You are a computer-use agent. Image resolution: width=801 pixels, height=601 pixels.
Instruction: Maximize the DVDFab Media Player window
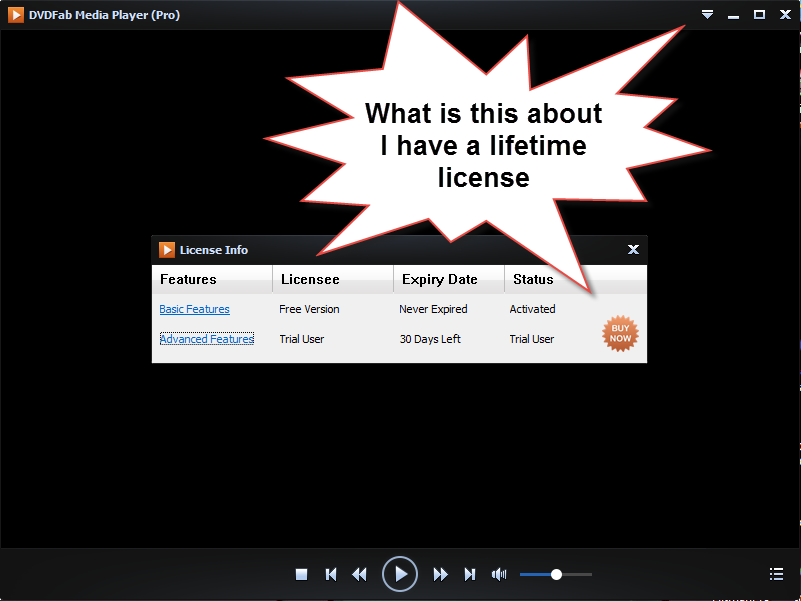pyautogui.click(x=760, y=14)
